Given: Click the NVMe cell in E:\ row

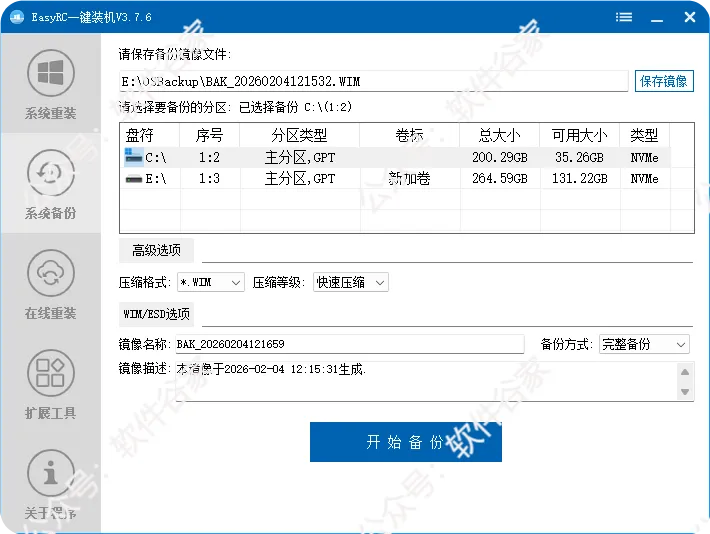Looking at the screenshot, I should coord(644,178).
